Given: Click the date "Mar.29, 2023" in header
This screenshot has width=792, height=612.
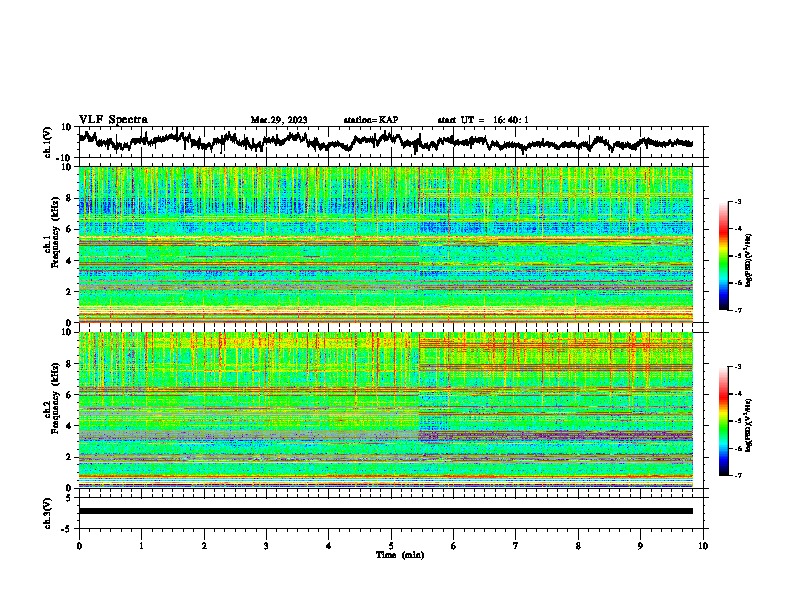Looking at the screenshot, I should point(279,120).
